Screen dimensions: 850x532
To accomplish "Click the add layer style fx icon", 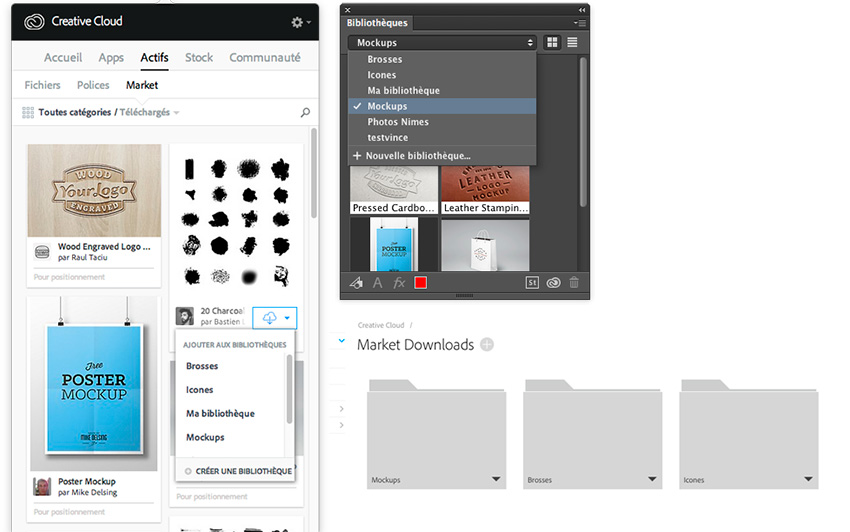I will (x=399, y=283).
